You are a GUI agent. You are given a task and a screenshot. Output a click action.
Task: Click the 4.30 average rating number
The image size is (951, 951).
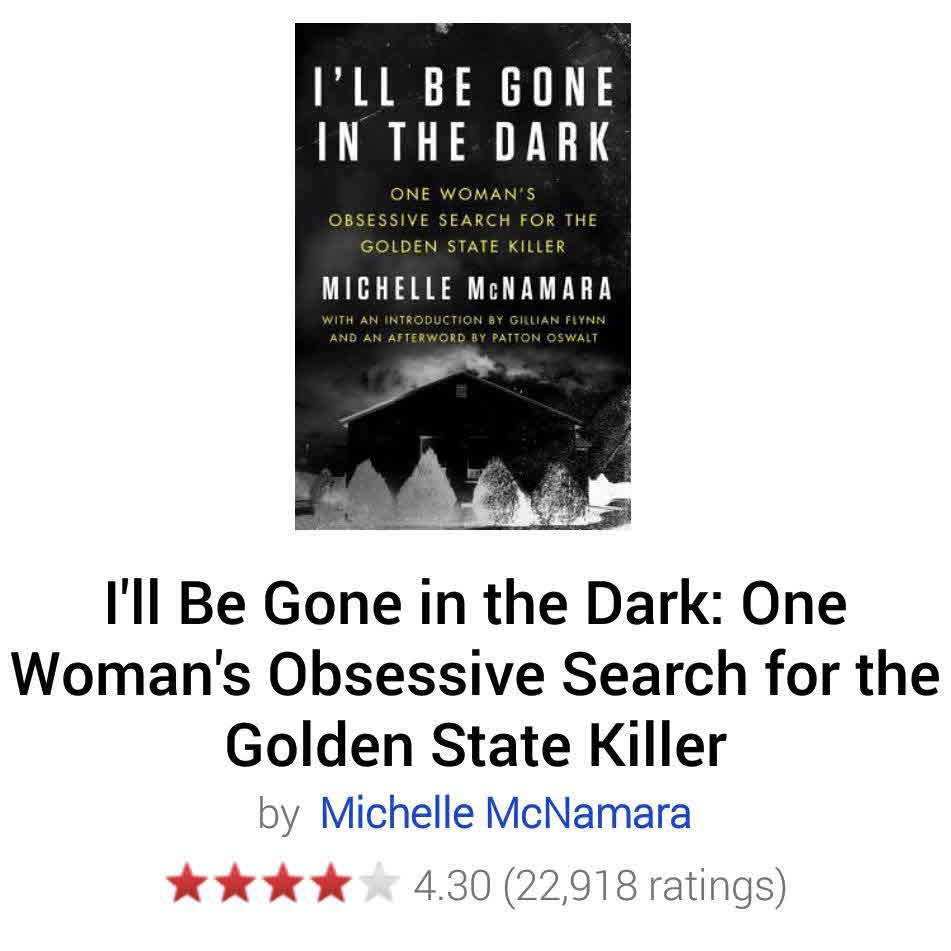(452, 885)
